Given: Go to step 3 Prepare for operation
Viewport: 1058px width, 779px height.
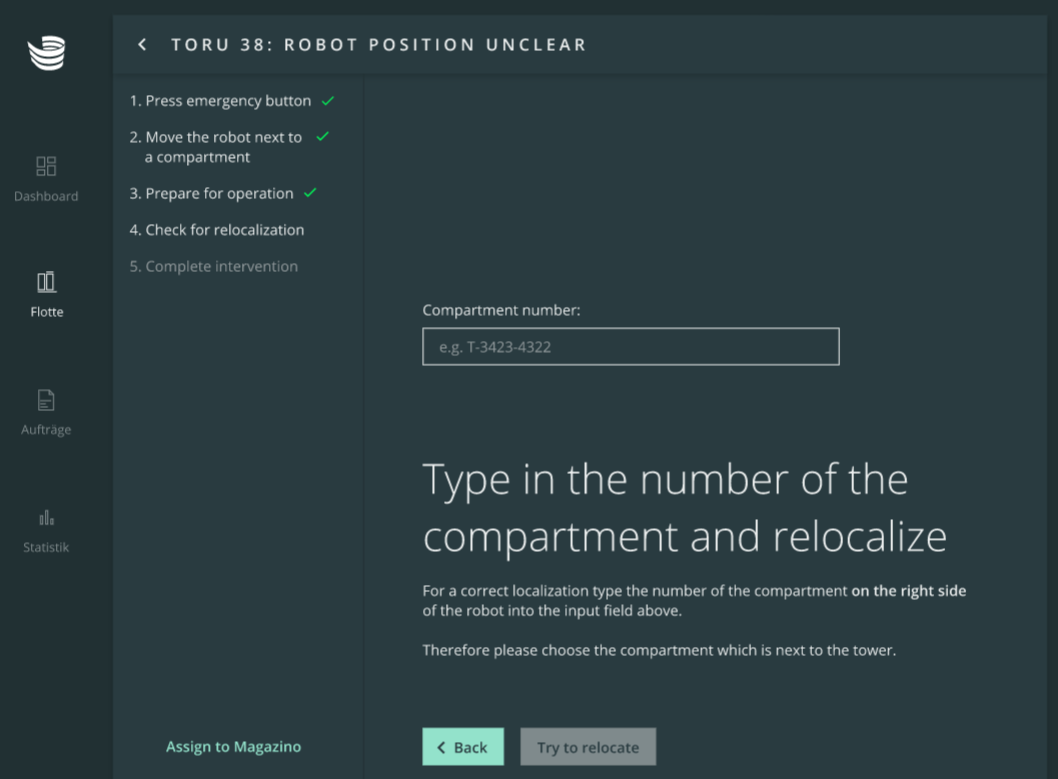Looking at the screenshot, I should coord(211,193).
